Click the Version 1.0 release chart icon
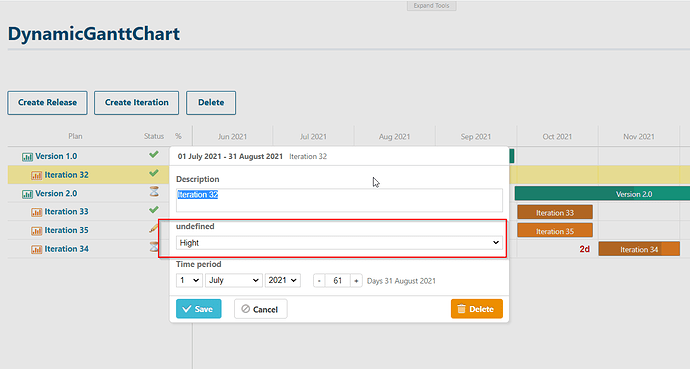This screenshot has width=690, height=369. point(27,157)
